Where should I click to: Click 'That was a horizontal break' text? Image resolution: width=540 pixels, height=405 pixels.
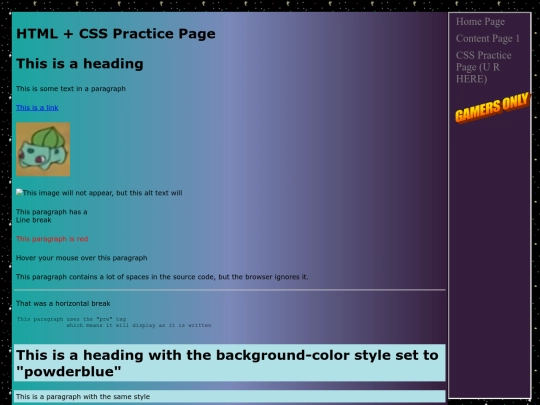[63, 303]
